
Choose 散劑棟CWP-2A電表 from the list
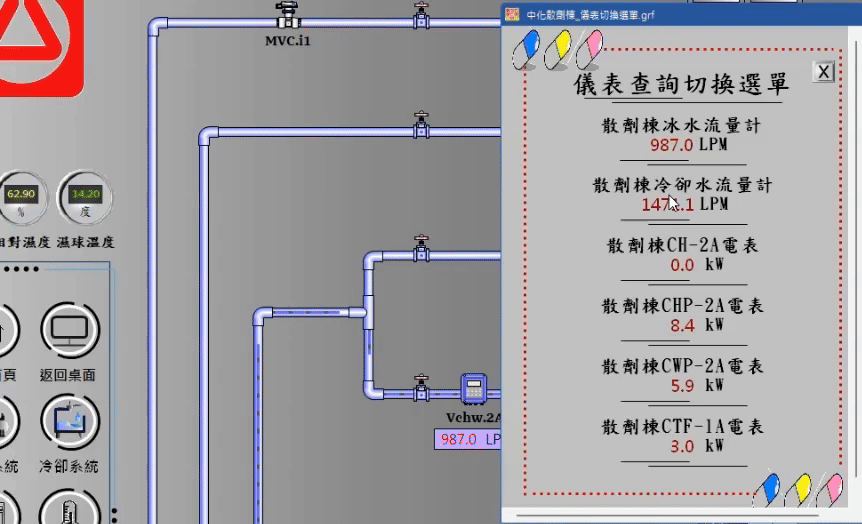[682, 367]
